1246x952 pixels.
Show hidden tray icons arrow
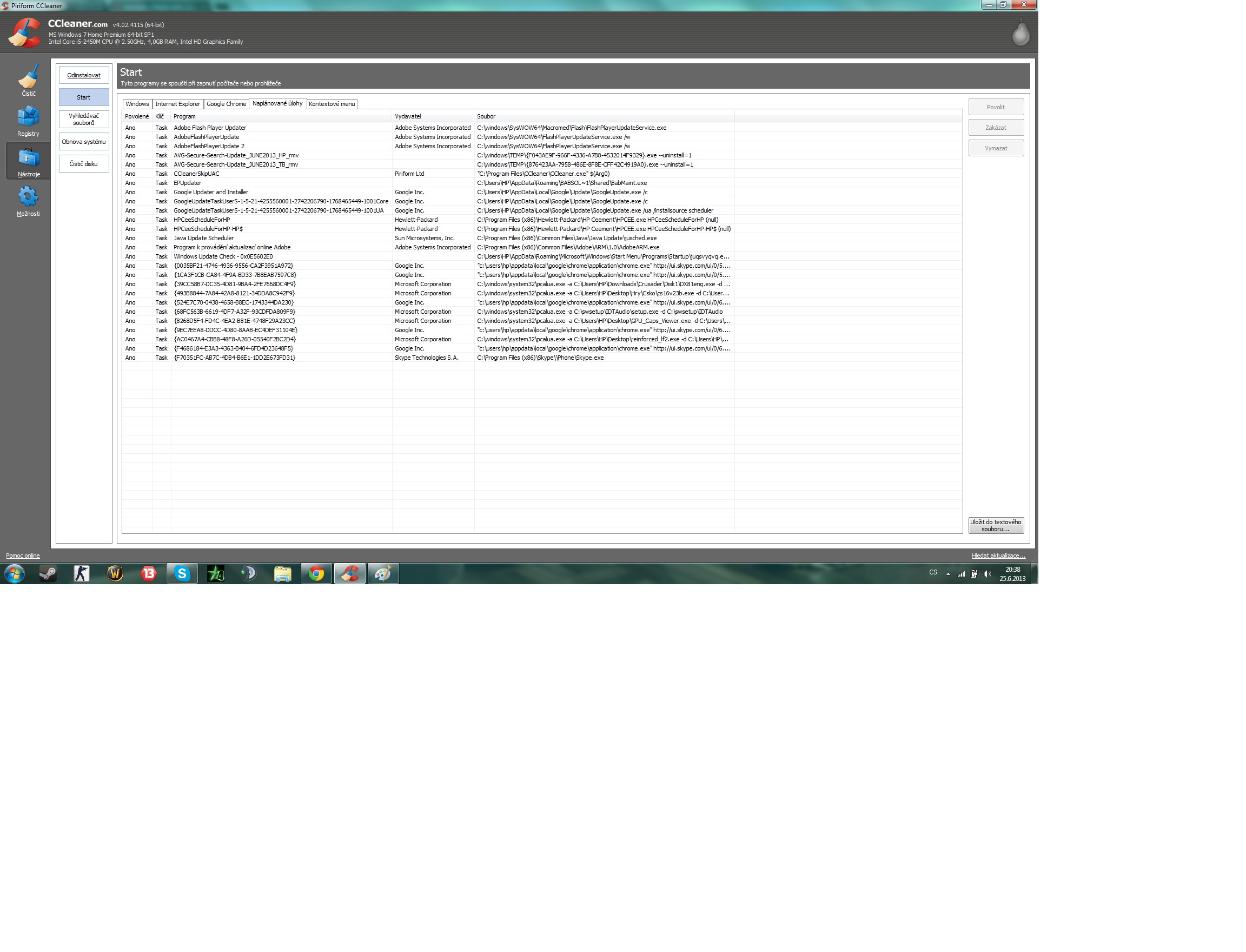click(948, 574)
